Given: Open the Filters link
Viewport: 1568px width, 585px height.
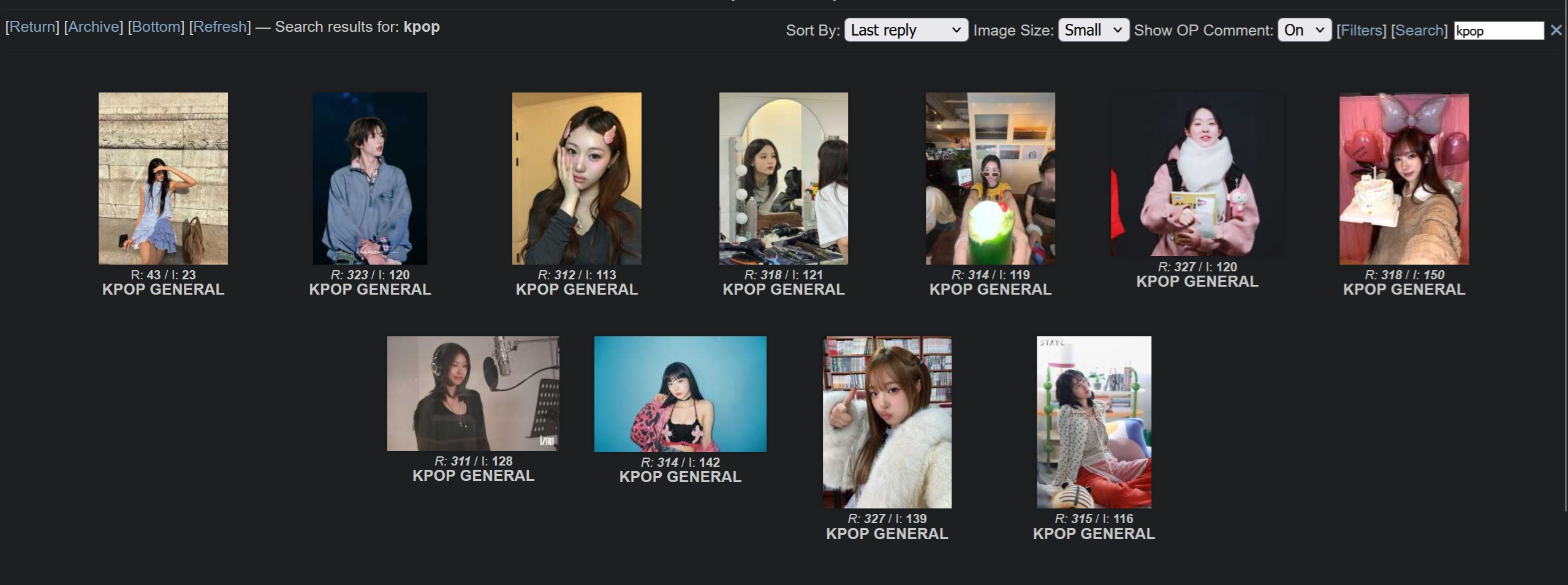Looking at the screenshot, I should [1361, 30].
